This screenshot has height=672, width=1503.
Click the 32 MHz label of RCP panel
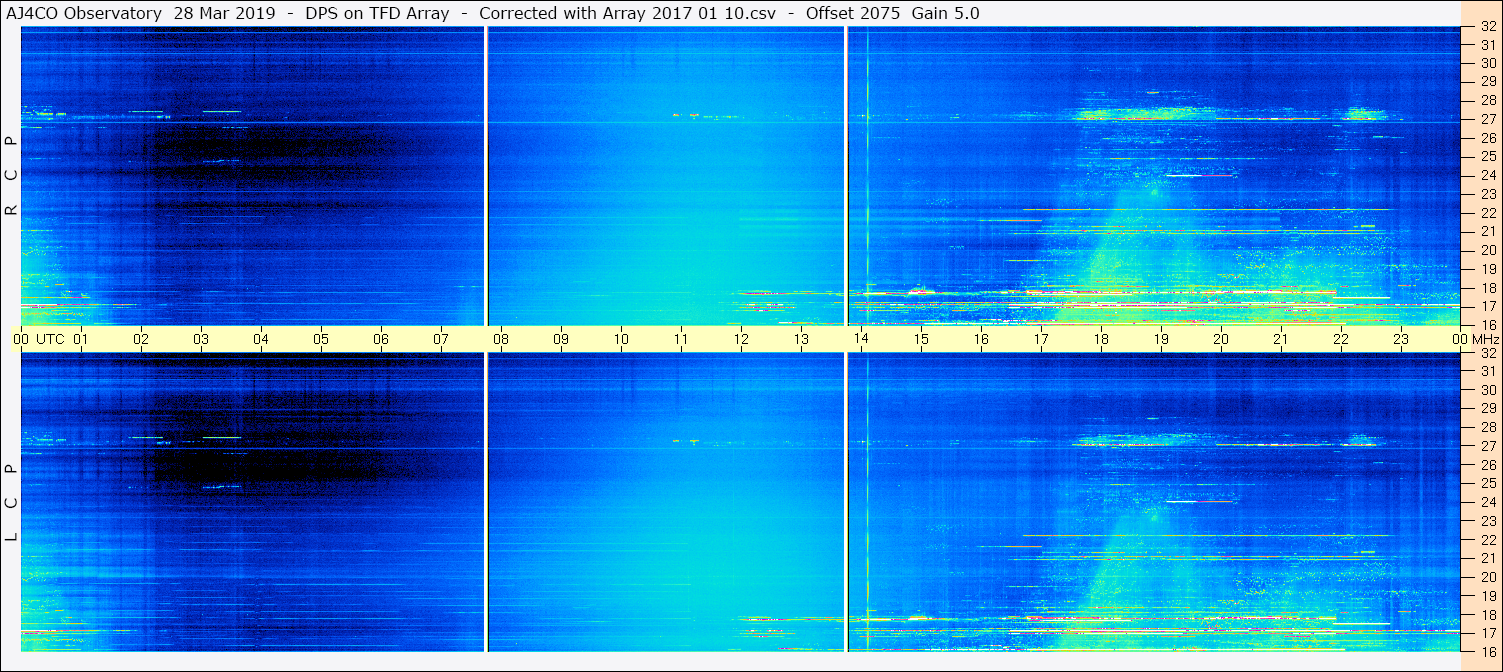point(1488,27)
